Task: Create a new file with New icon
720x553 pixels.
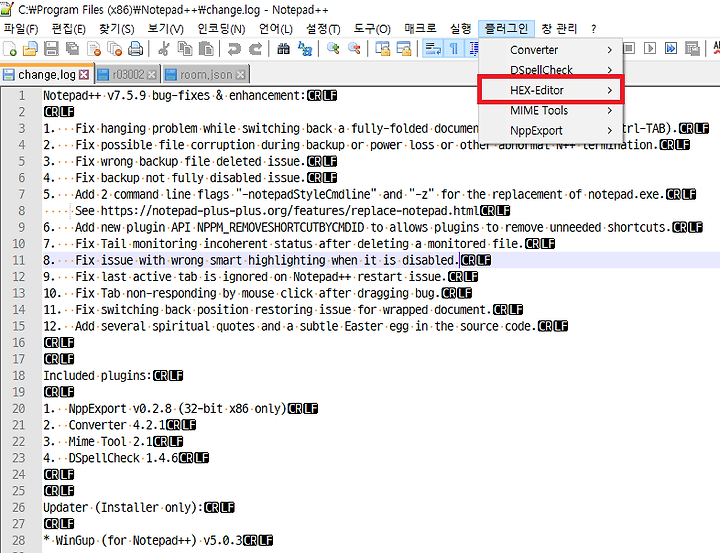Action: tap(10, 49)
